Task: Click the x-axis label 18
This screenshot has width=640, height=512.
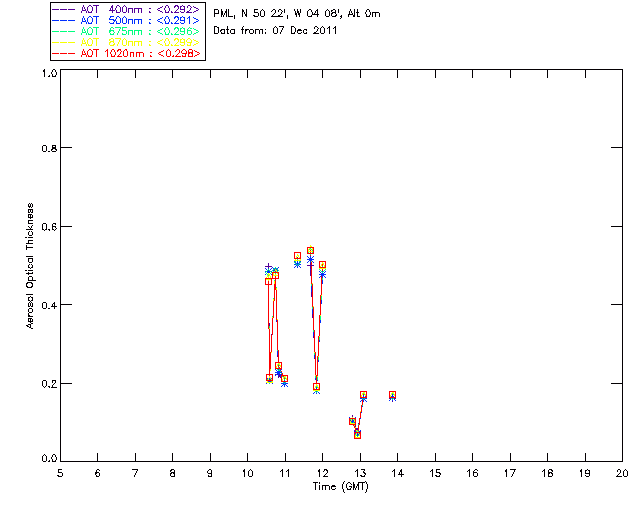Action: coord(547,473)
